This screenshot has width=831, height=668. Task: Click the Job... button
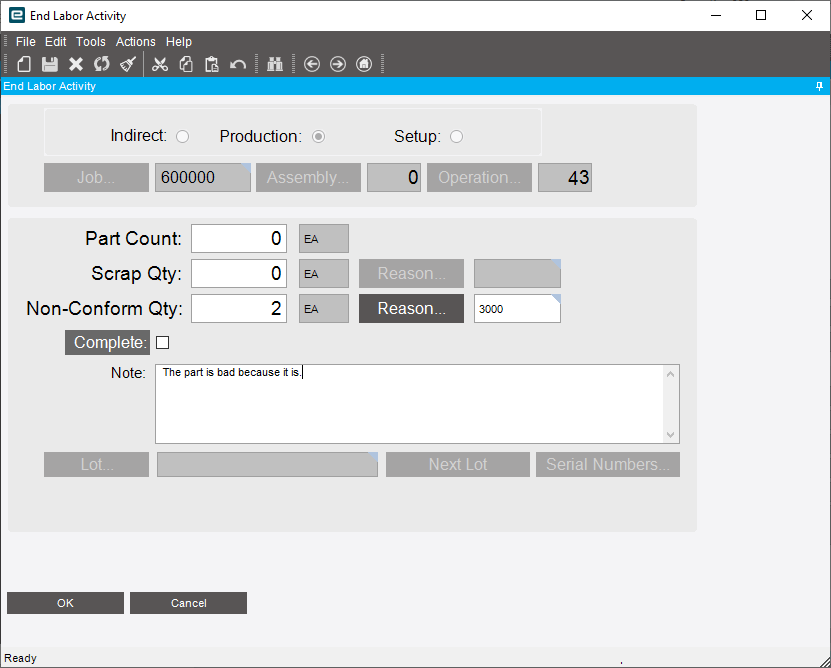click(96, 177)
